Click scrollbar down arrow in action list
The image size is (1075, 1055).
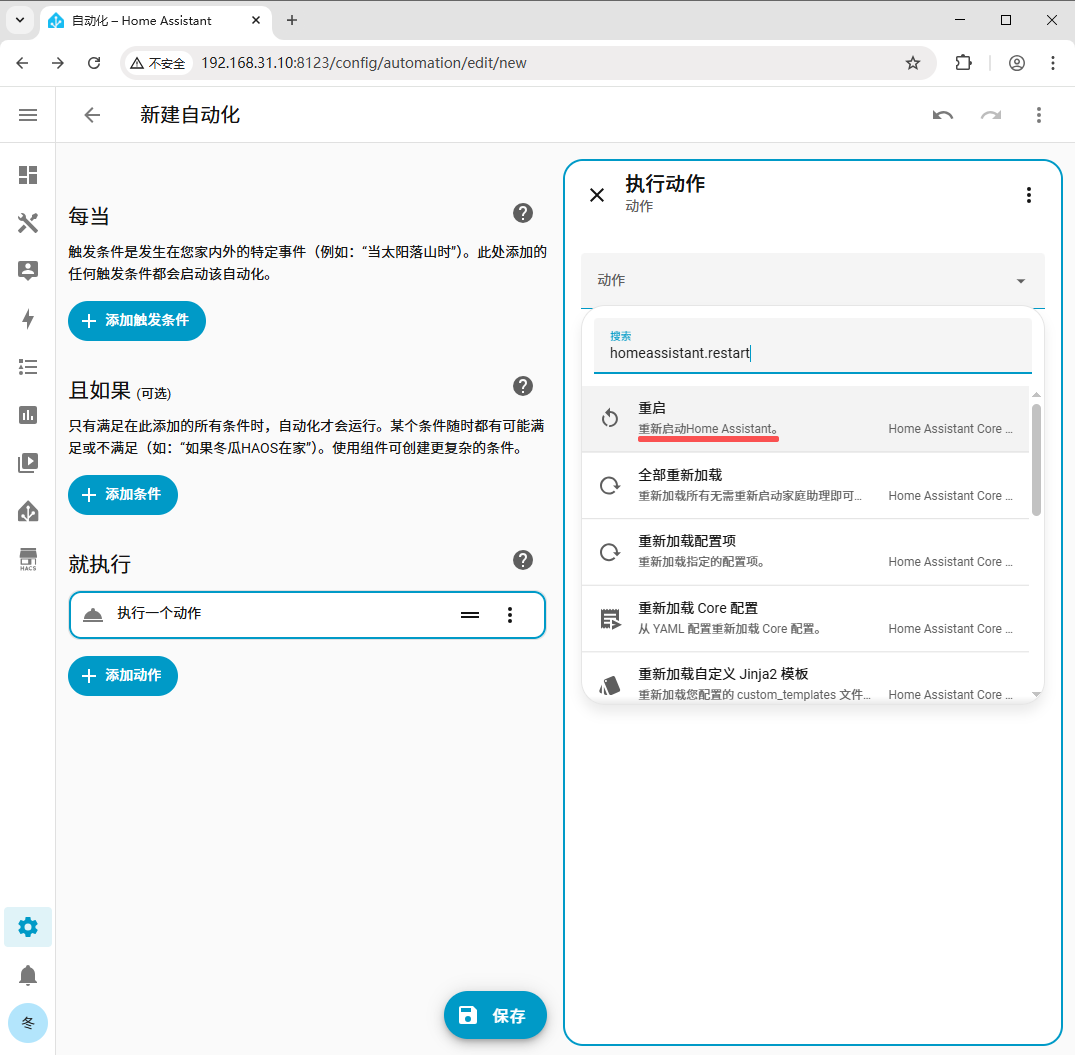point(1036,694)
